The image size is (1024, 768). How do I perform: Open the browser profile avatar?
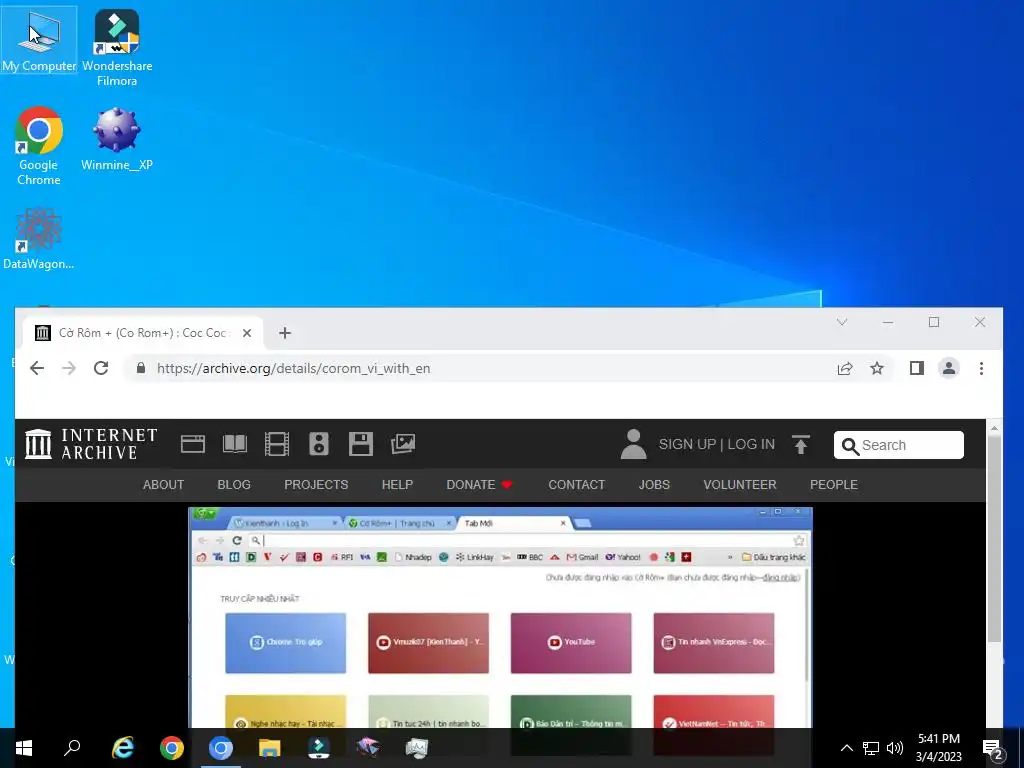[949, 368]
